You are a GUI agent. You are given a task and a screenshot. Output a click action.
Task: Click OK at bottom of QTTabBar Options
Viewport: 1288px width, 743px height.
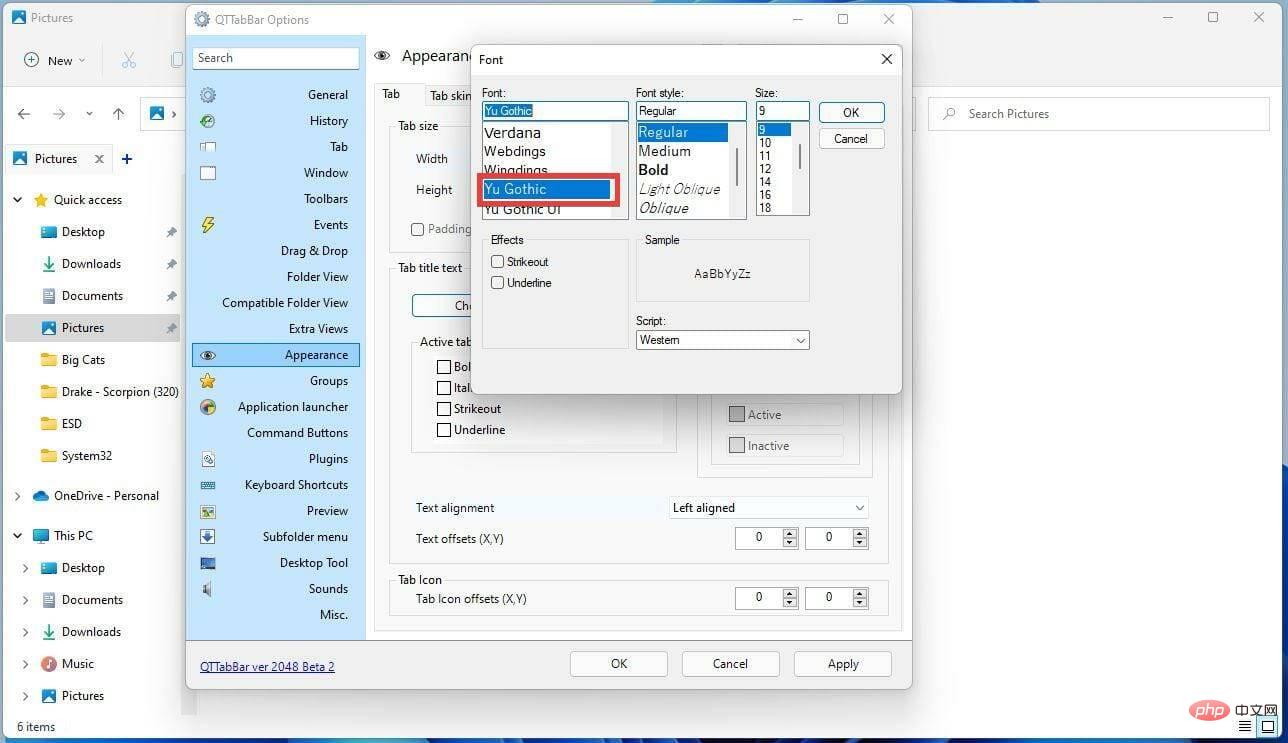click(619, 664)
